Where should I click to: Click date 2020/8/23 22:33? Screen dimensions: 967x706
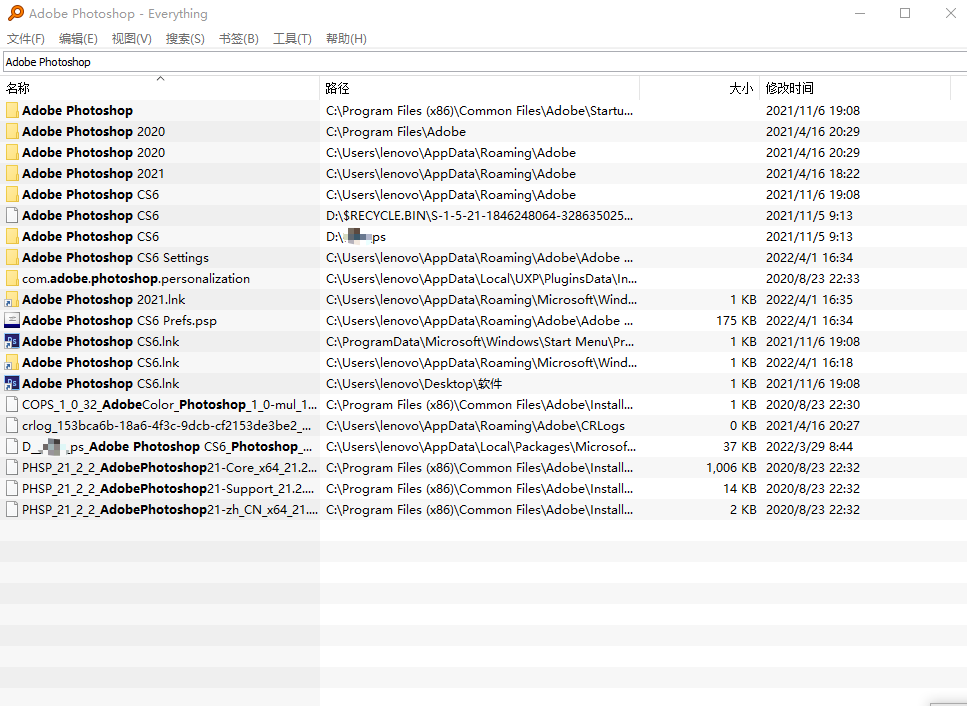(813, 278)
